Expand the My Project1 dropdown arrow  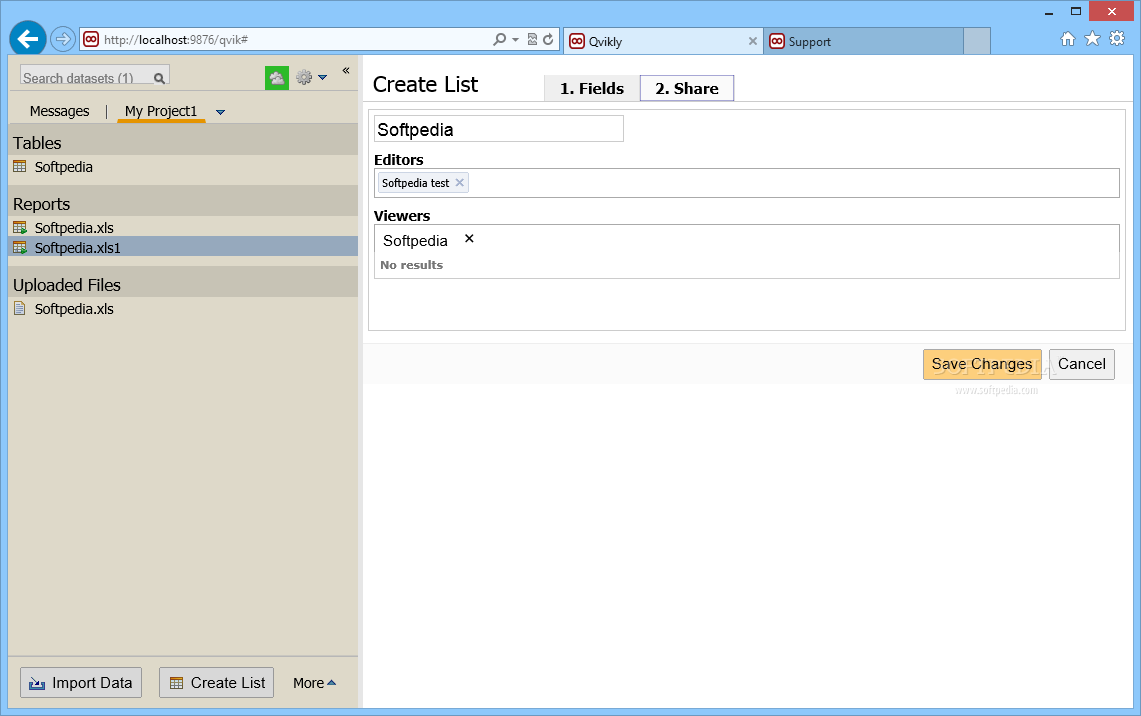[220, 112]
